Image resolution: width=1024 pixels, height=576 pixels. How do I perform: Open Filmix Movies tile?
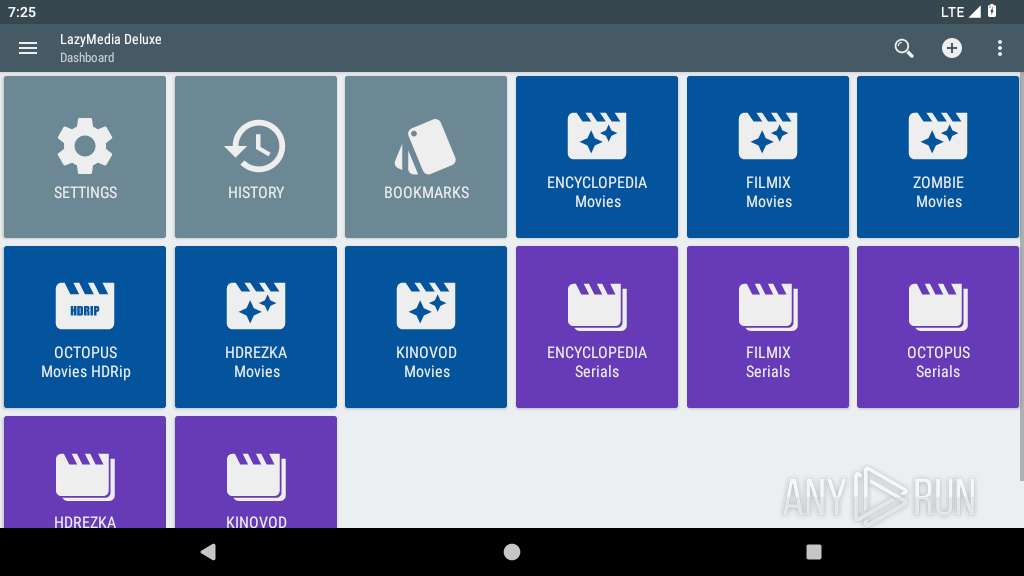pyautogui.click(x=768, y=157)
